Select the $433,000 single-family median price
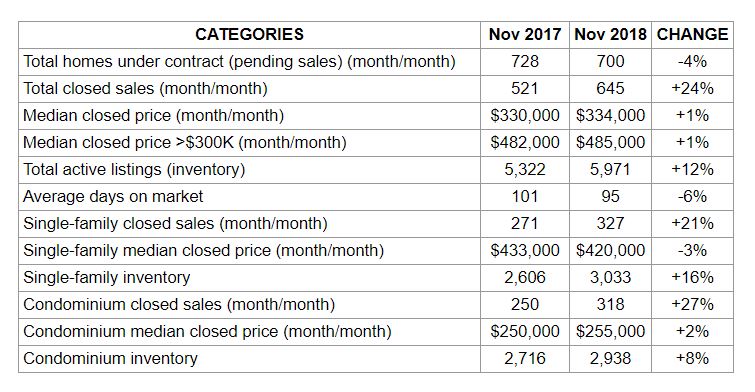This screenshot has width=755, height=392. 525,250
